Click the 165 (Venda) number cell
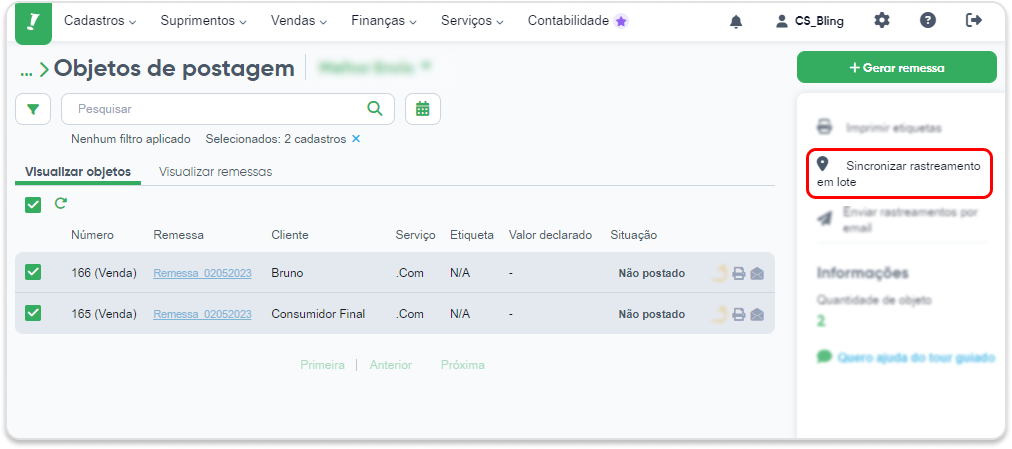1012x449 pixels. pos(104,314)
